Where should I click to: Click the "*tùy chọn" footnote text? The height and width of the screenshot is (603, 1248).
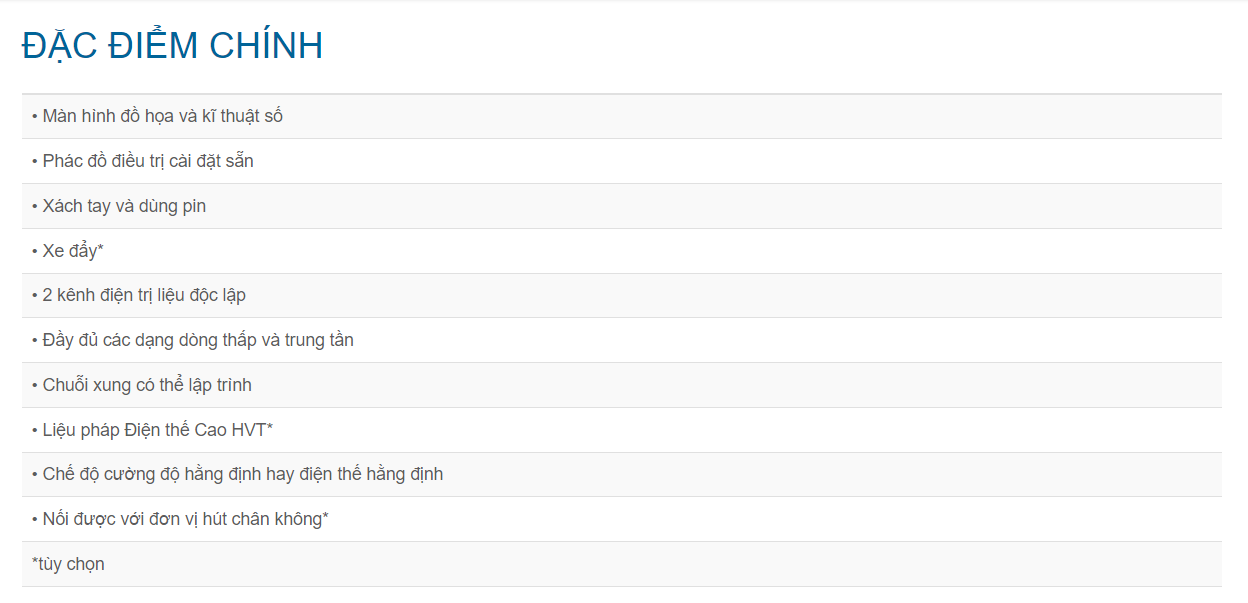pyautogui.click(x=68, y=564)
